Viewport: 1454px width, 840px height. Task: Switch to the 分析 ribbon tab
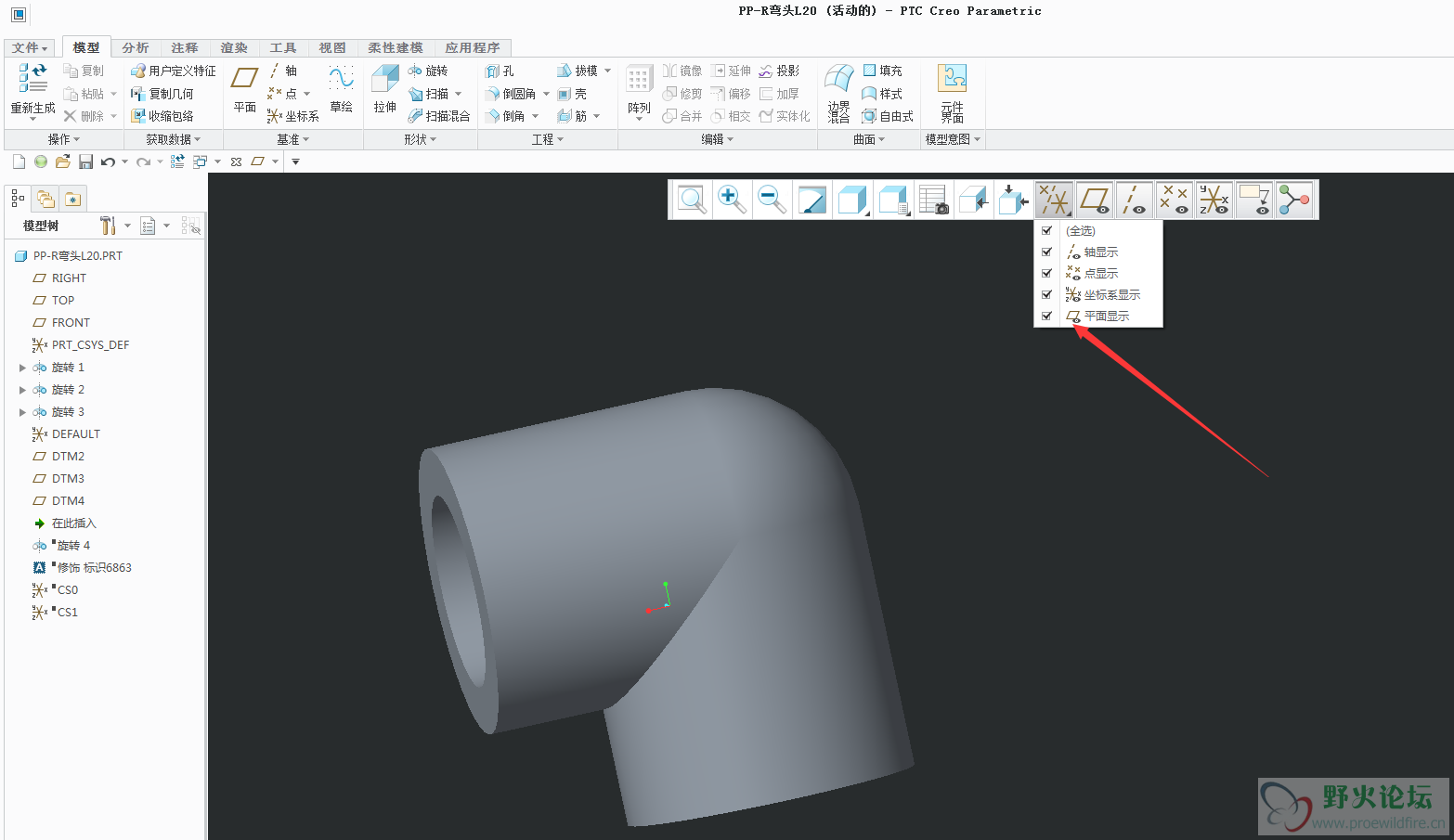coord(135,47)
